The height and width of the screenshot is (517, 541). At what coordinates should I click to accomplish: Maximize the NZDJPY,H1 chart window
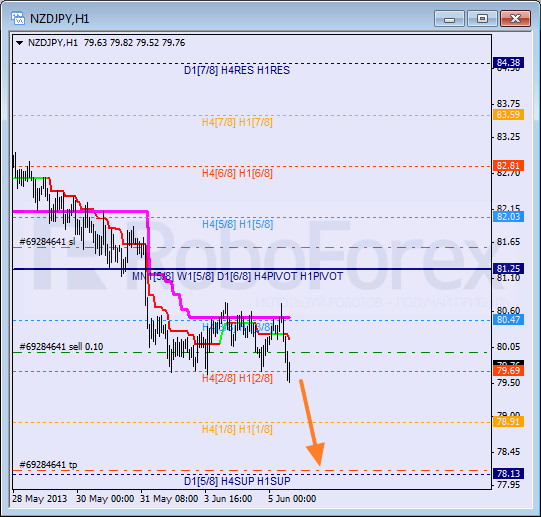click(482, 19)
